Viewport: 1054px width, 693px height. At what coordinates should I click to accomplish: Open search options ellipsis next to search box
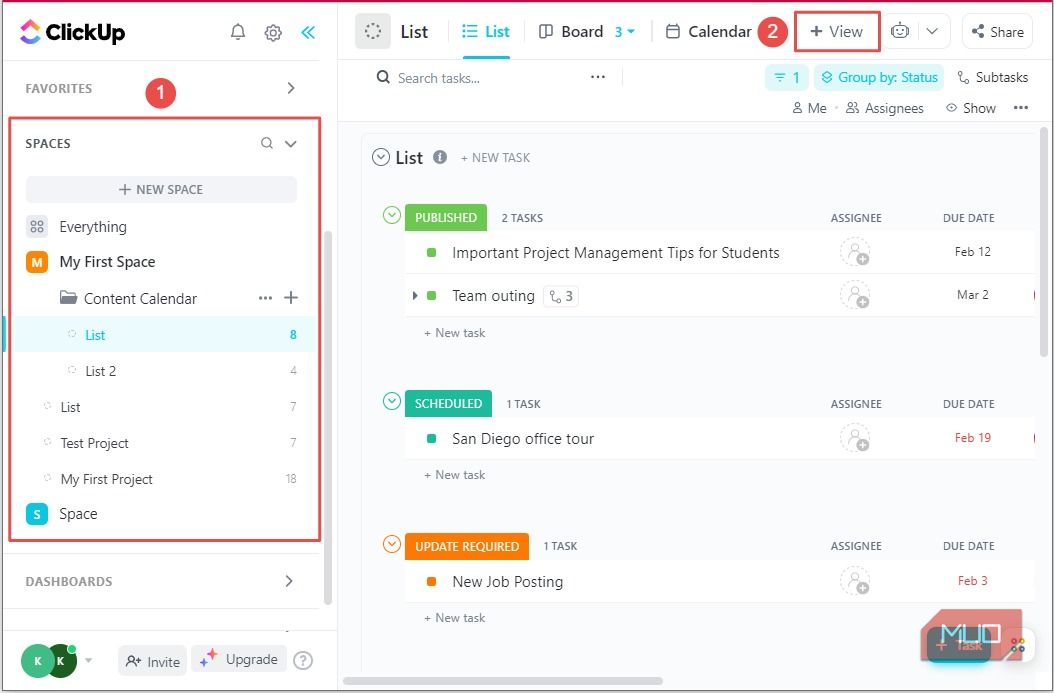pyautogui.click(x=598, y=77)
